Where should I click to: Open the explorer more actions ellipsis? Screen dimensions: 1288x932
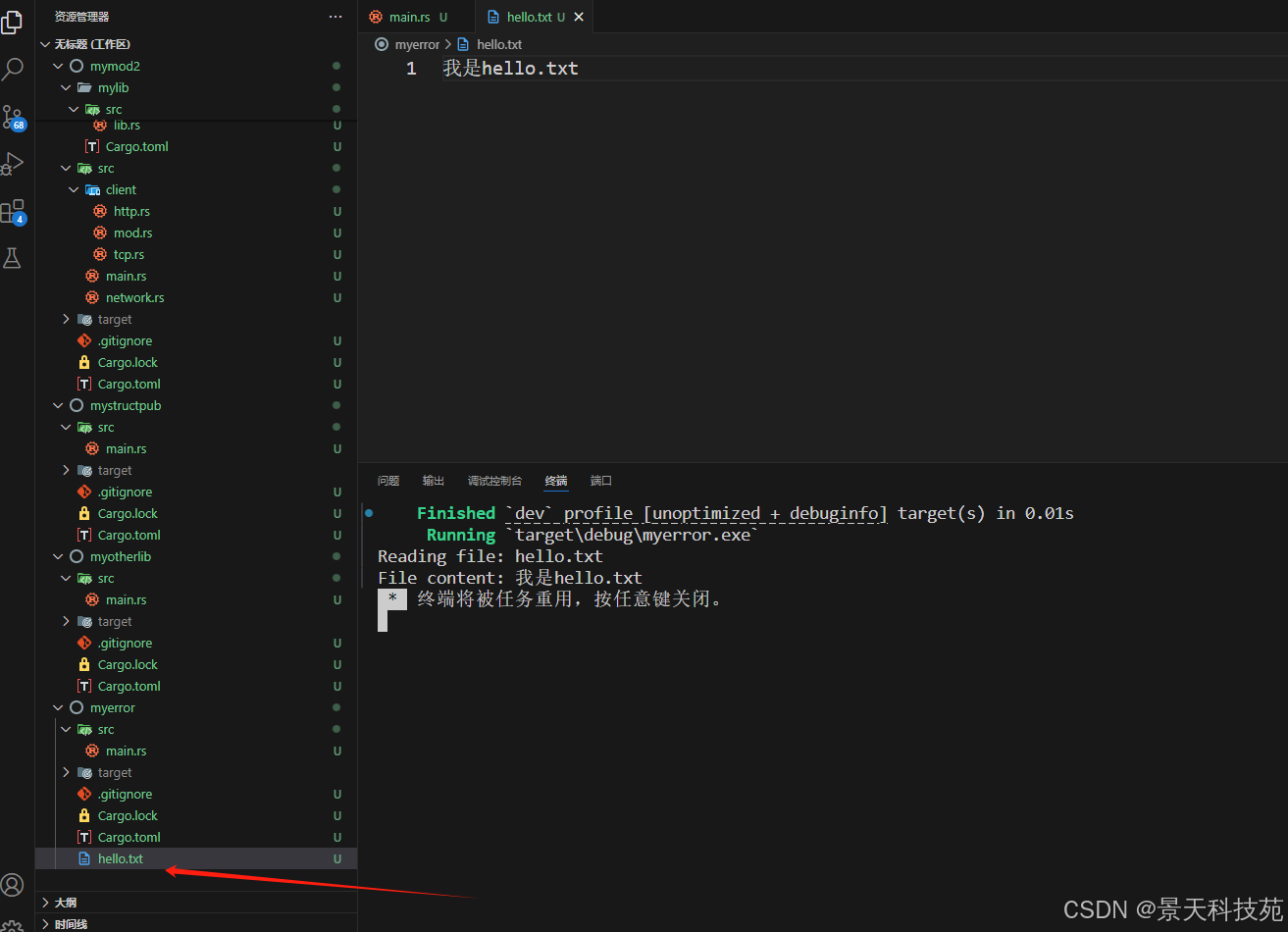tap(335, 17)
